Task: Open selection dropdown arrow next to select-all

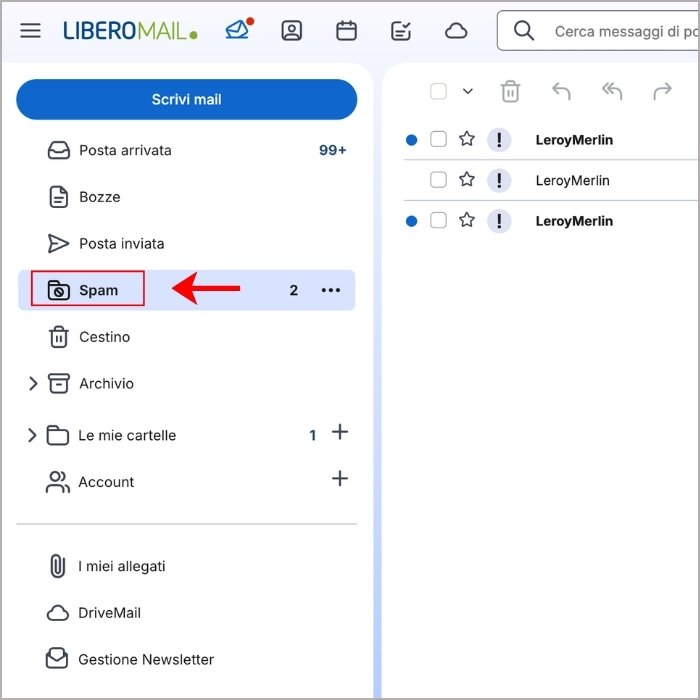Action: coord(467,92)
